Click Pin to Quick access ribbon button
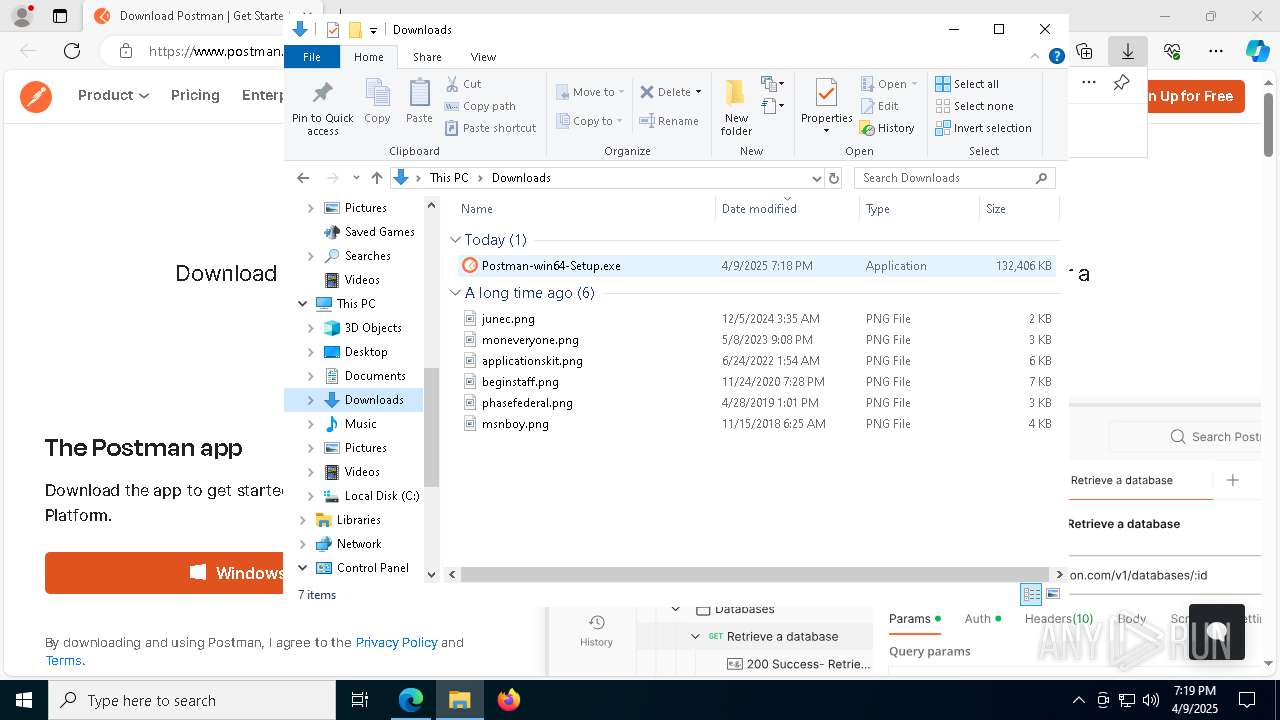The image size is (1280, 720). (x=322, y=107)
